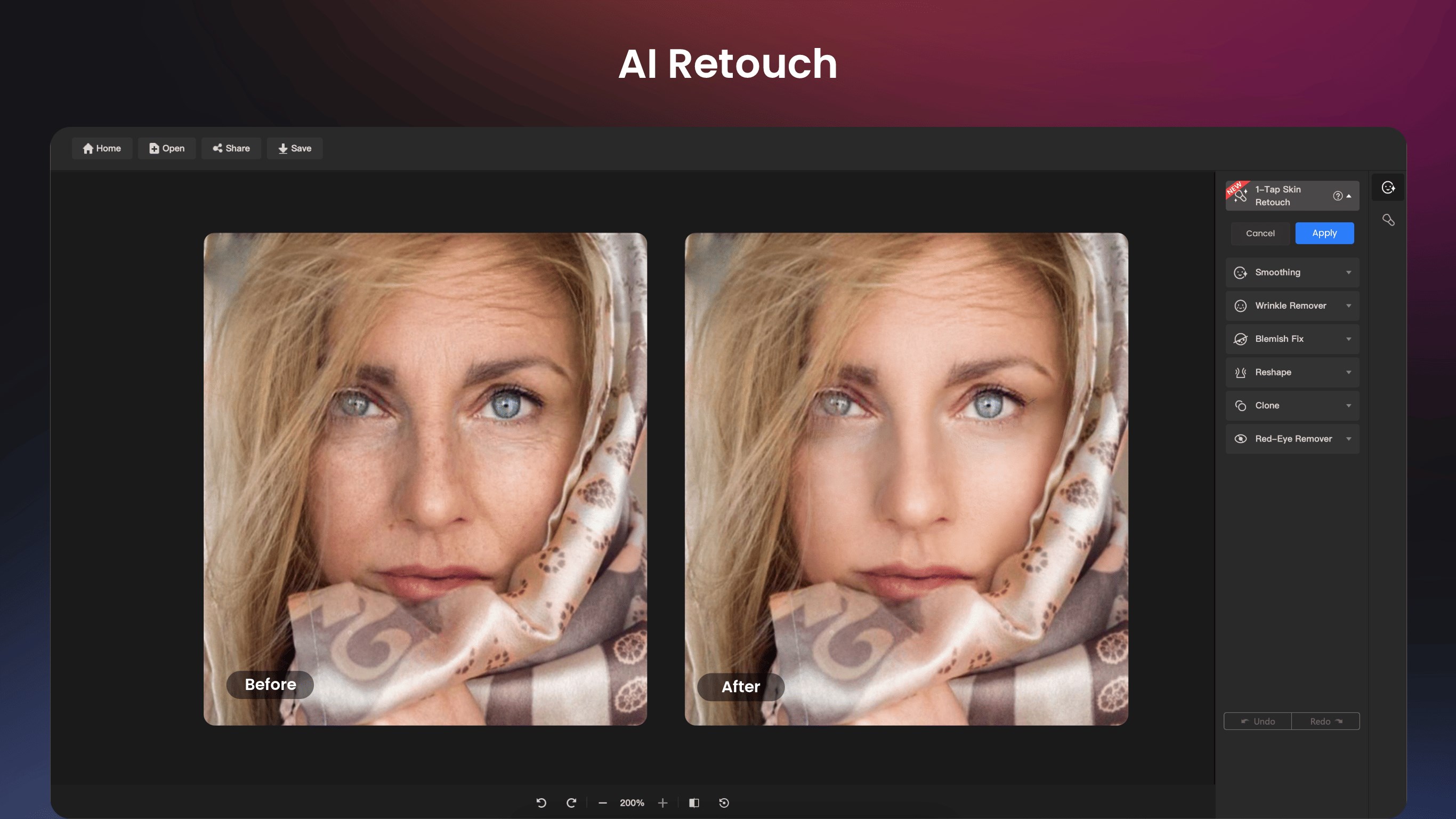Zoom in using the plus icon
This screenshot has height=819, width=1456.
pos(662,802)
